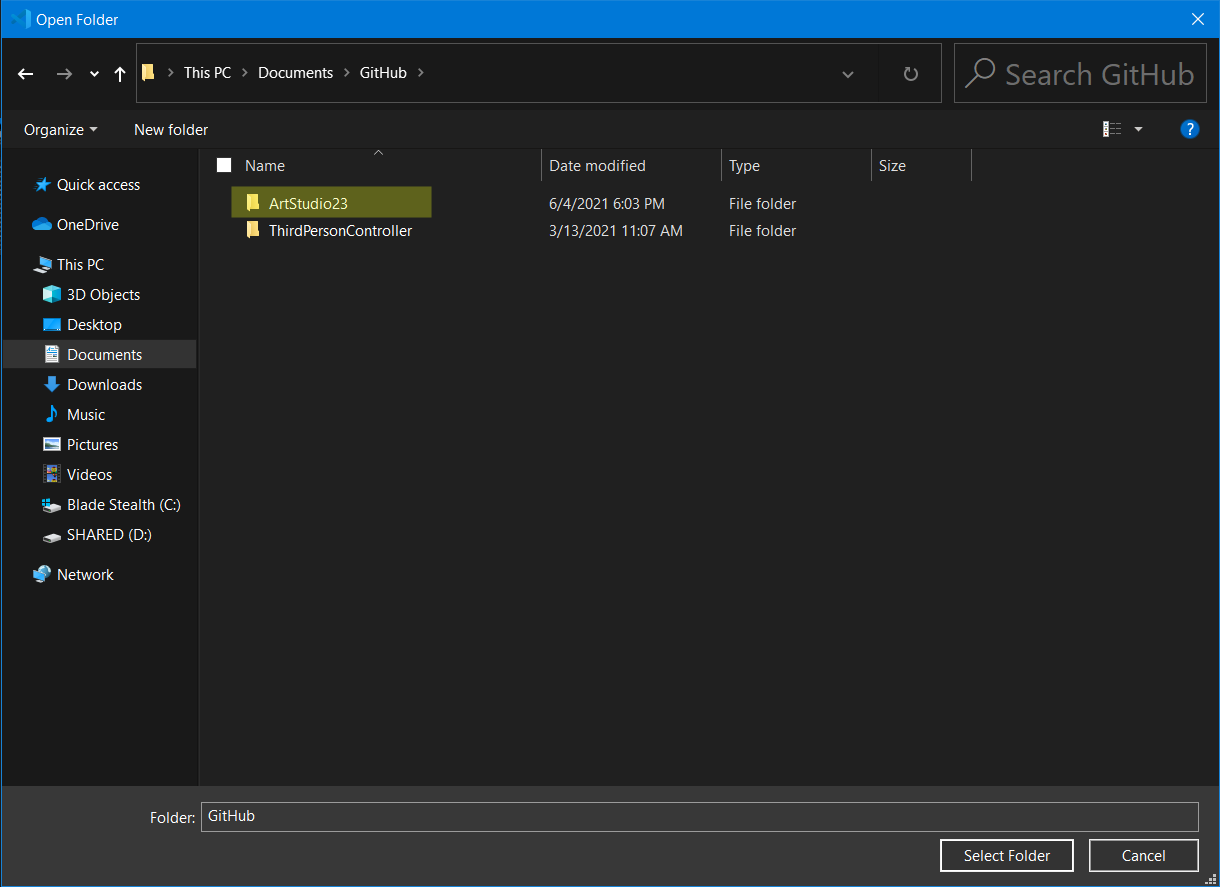1220x887 pixels.
Task: Open more view options dropdown arrow
Action: 1138,129
